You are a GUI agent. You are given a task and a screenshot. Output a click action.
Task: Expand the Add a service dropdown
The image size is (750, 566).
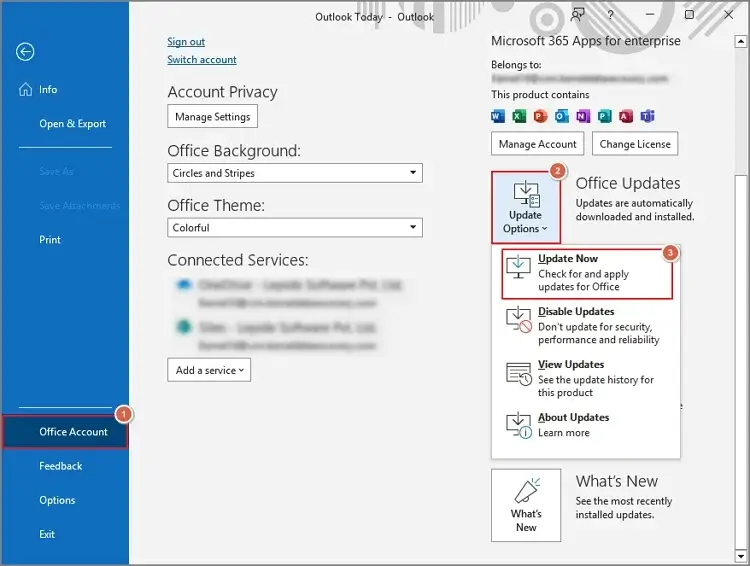pos(209,371)
